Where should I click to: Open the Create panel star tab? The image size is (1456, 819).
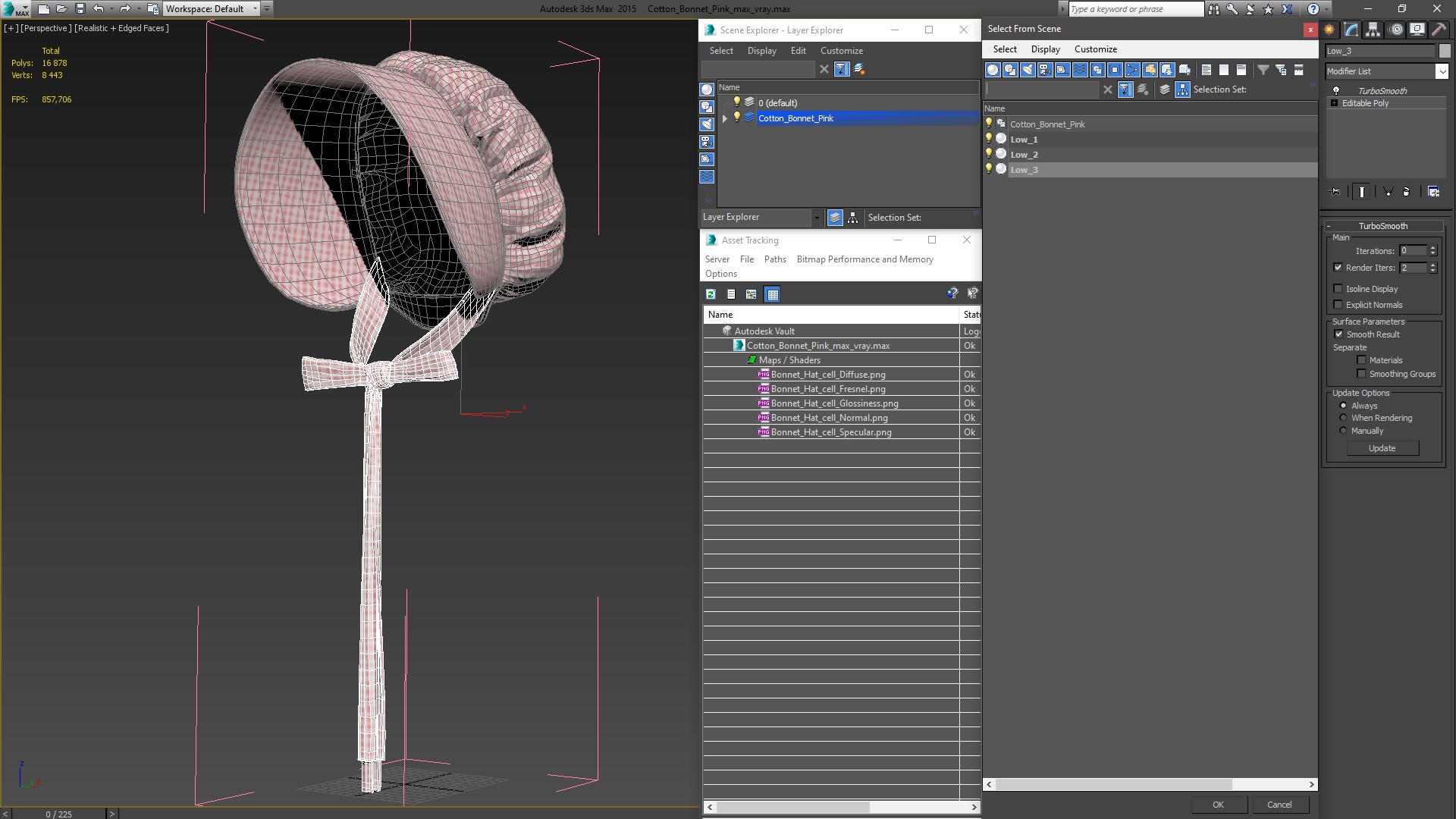(1329, 30)
